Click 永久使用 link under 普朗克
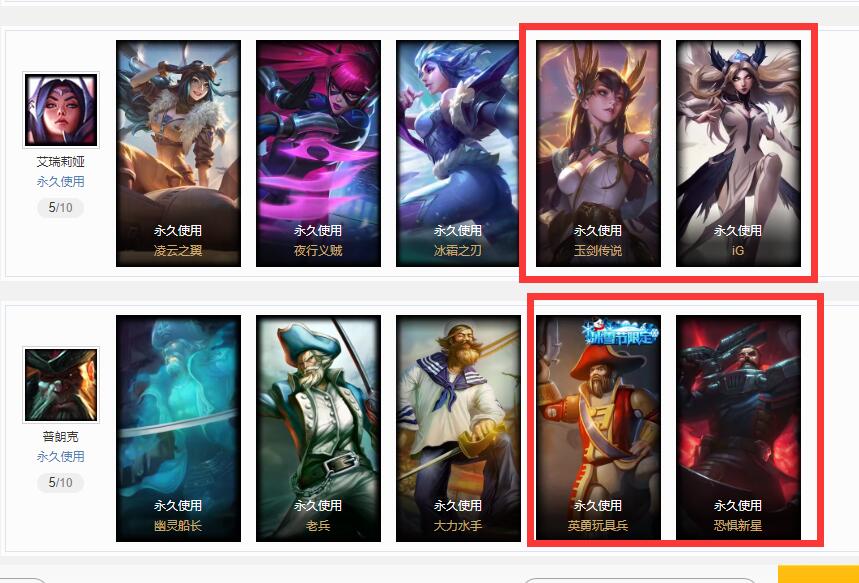Screen dimensions: 859x583 (61, 456)
